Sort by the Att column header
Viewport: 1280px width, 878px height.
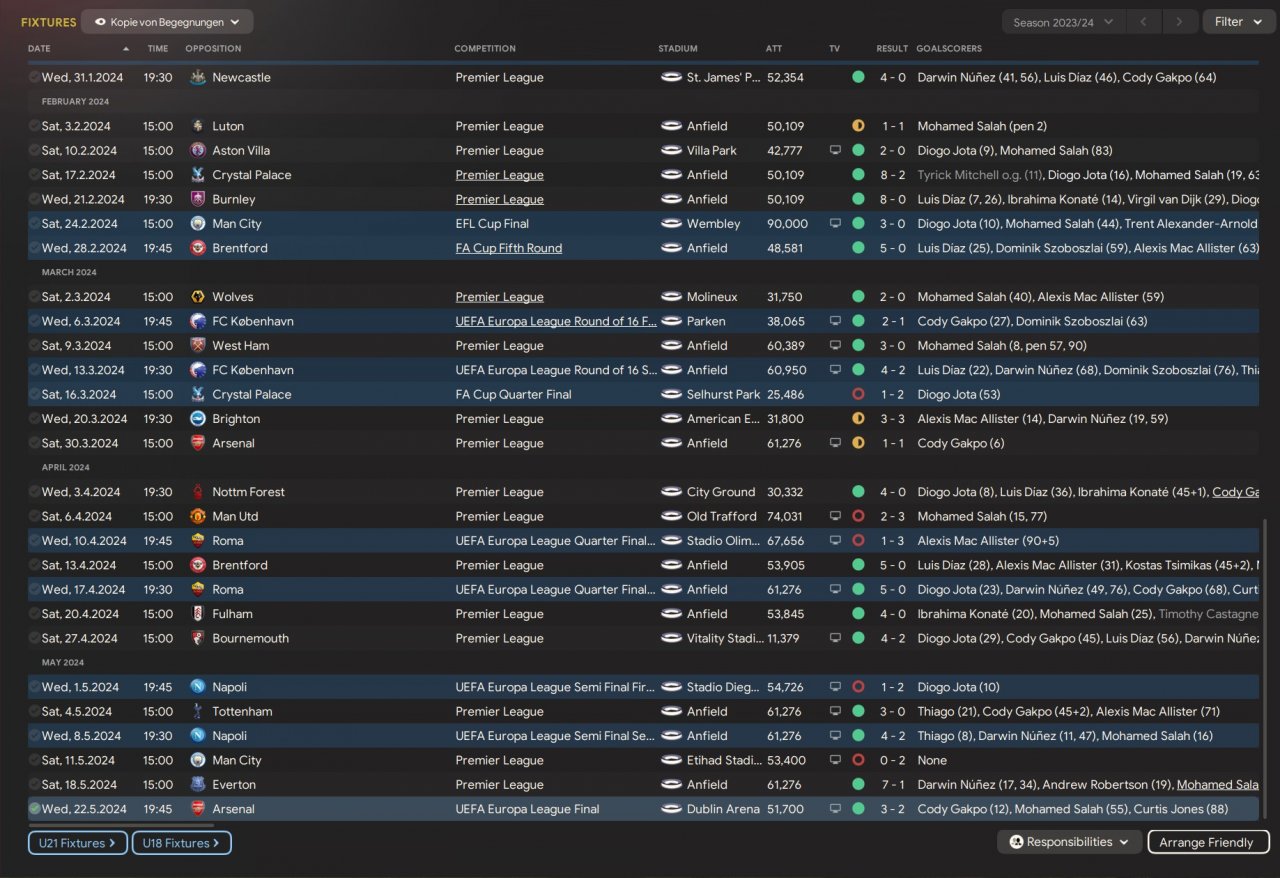pos(774,49)
